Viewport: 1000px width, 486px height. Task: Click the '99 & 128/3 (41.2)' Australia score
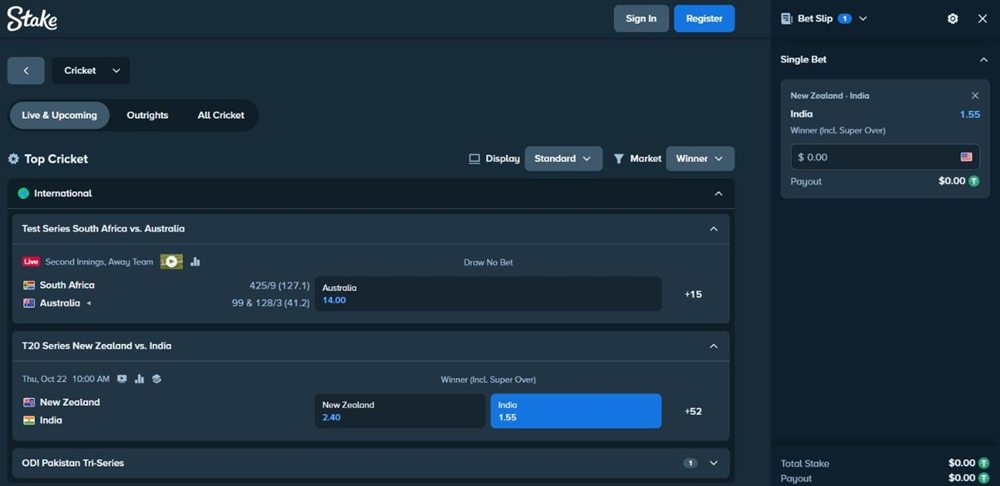(270, 303)
